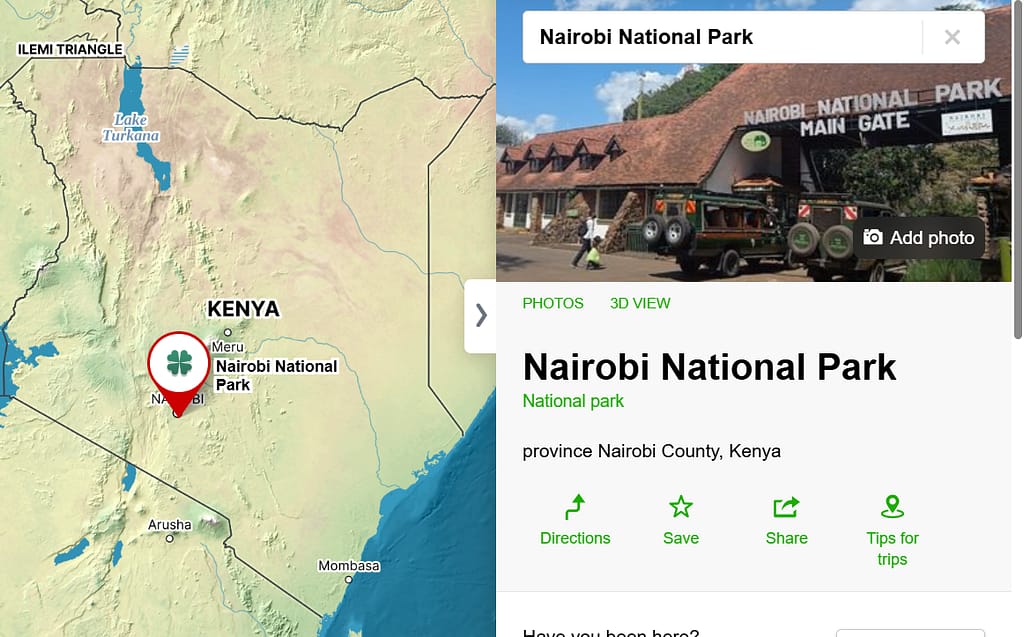Image resolution: width=1024 pixels, height=637 pixels.
Task: Open the National park category link
Action: [x=573, y=400]
